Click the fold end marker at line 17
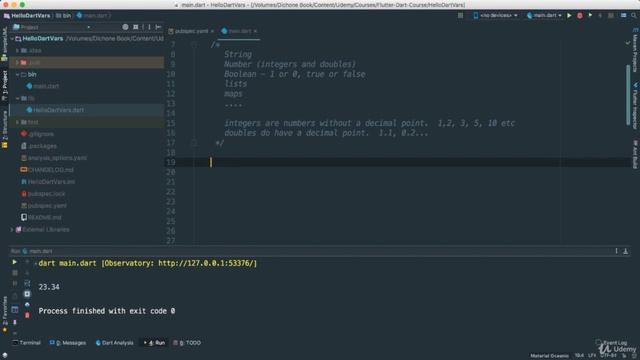Viewport: 640px width, 360px height. pos(194,143)
